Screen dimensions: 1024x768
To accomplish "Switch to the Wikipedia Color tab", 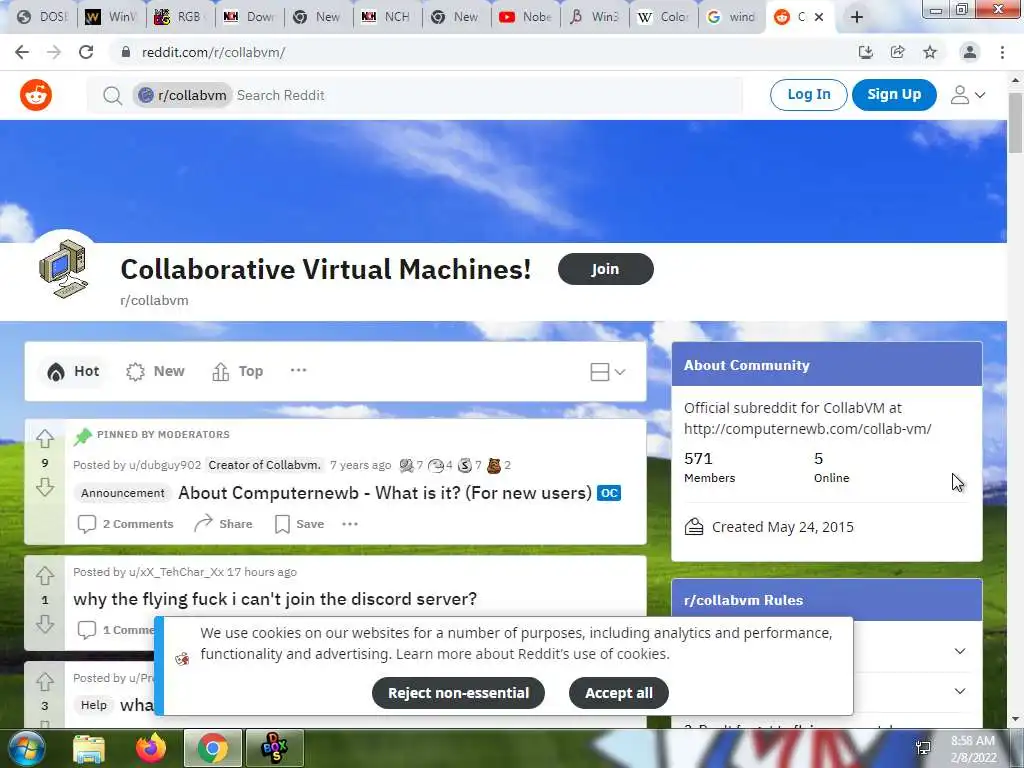I will [x=664, y=17].
